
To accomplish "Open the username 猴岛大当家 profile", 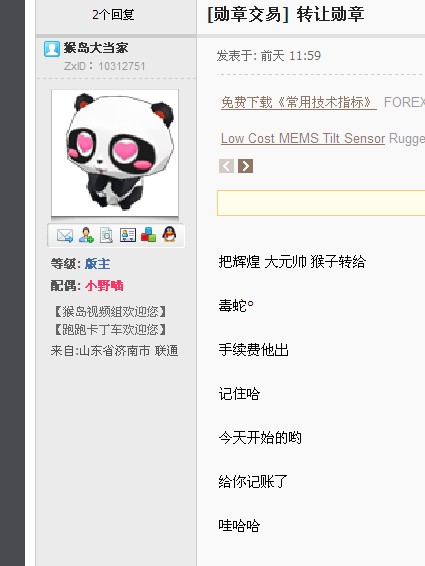I will pos(96,48).
